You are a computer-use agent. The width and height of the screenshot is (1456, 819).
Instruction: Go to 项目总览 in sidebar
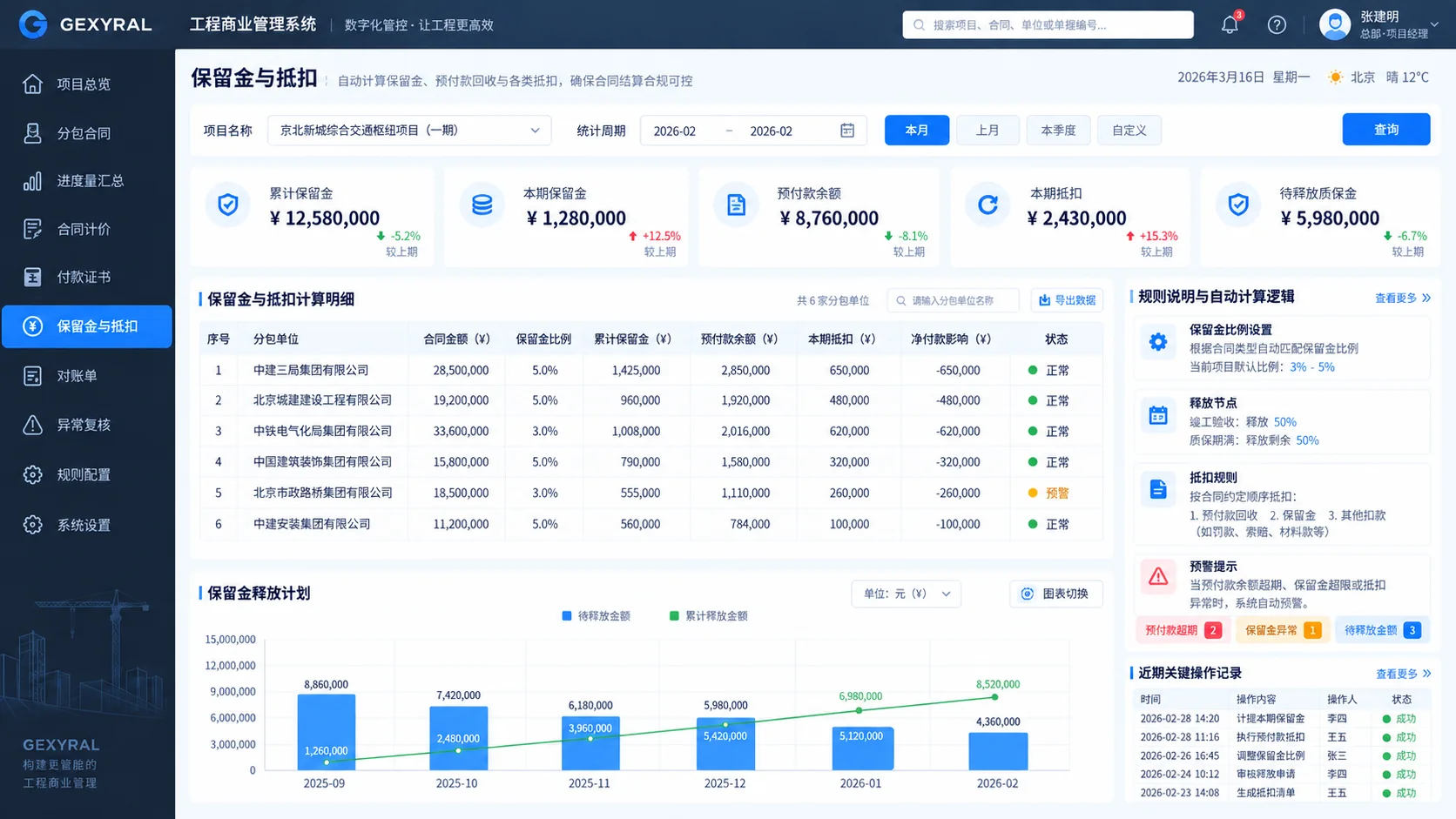tap(87, 84)
